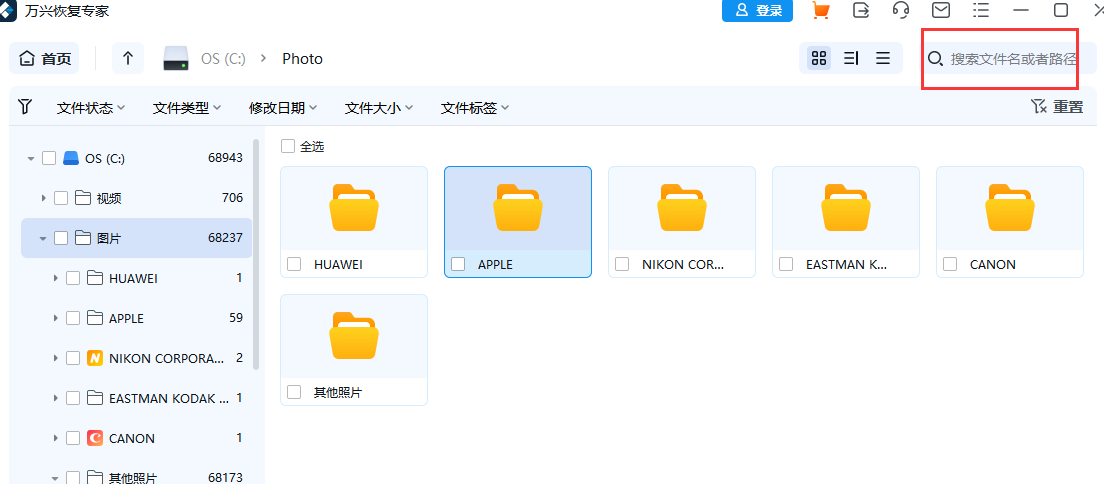Click the 万兴恢复专家 app logo icon
The width and height of the screenshot is (1104, 484).
[x=8, y=10]
